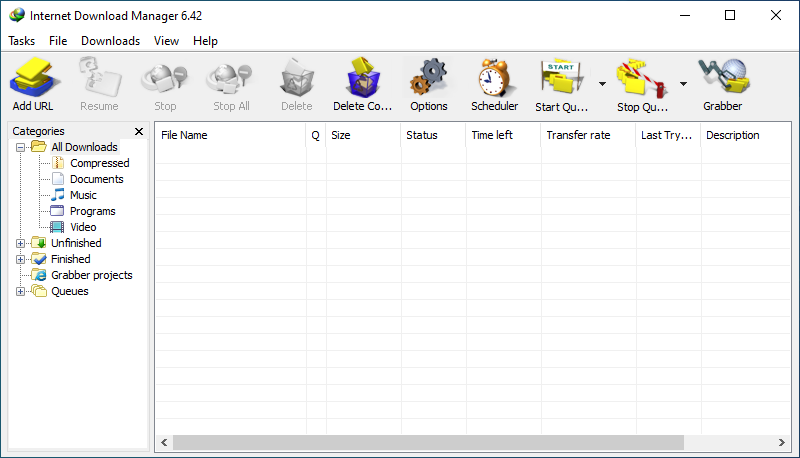
Task: Open the View menu
Action: [x=166, y=41]
